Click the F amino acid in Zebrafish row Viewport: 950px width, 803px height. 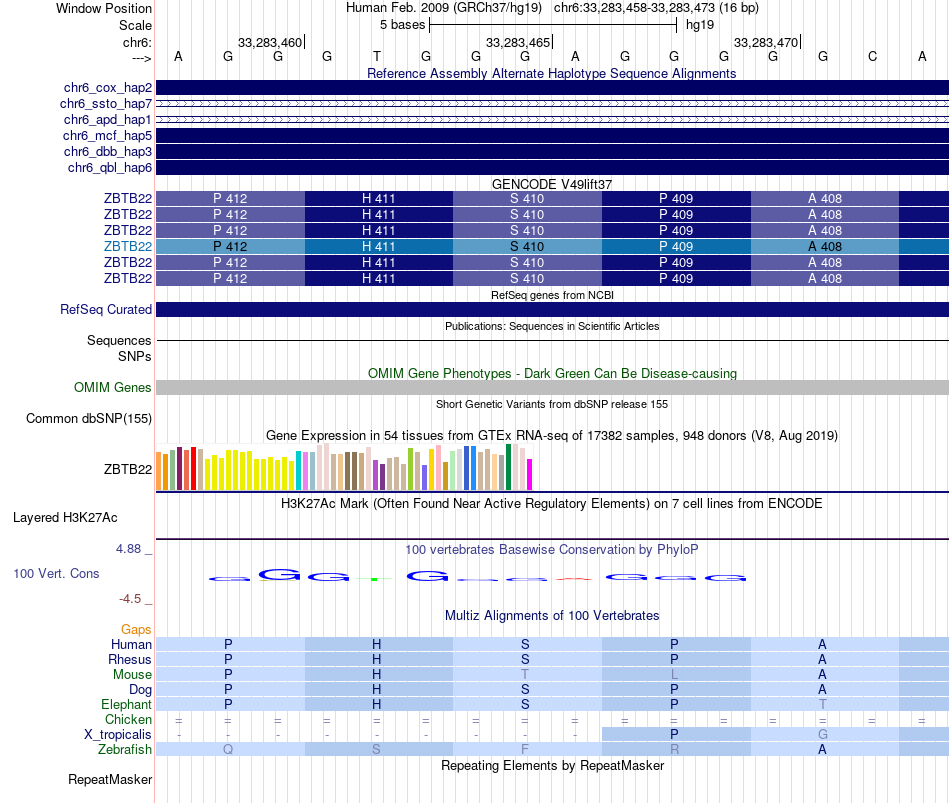[525, 749]
